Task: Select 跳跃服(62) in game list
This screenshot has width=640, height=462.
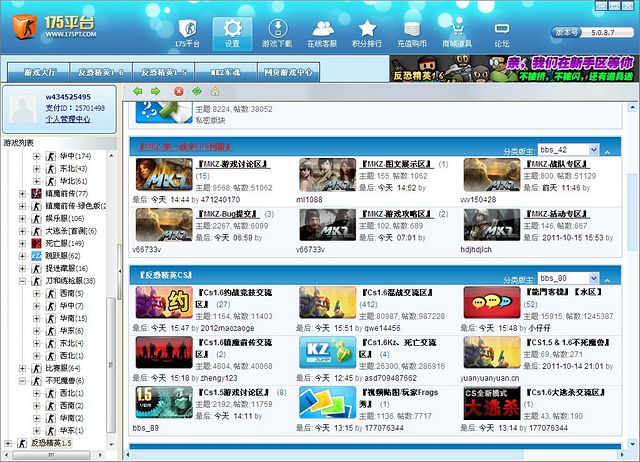Action: (62, 256)
